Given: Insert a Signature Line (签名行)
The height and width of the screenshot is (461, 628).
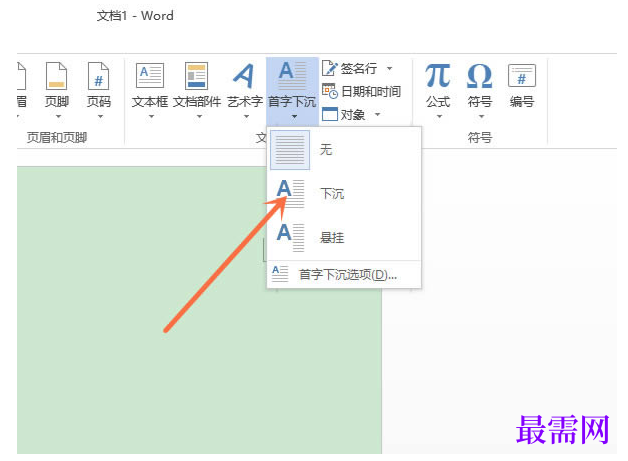Looking at the screenshot, I should click(349, 68).
